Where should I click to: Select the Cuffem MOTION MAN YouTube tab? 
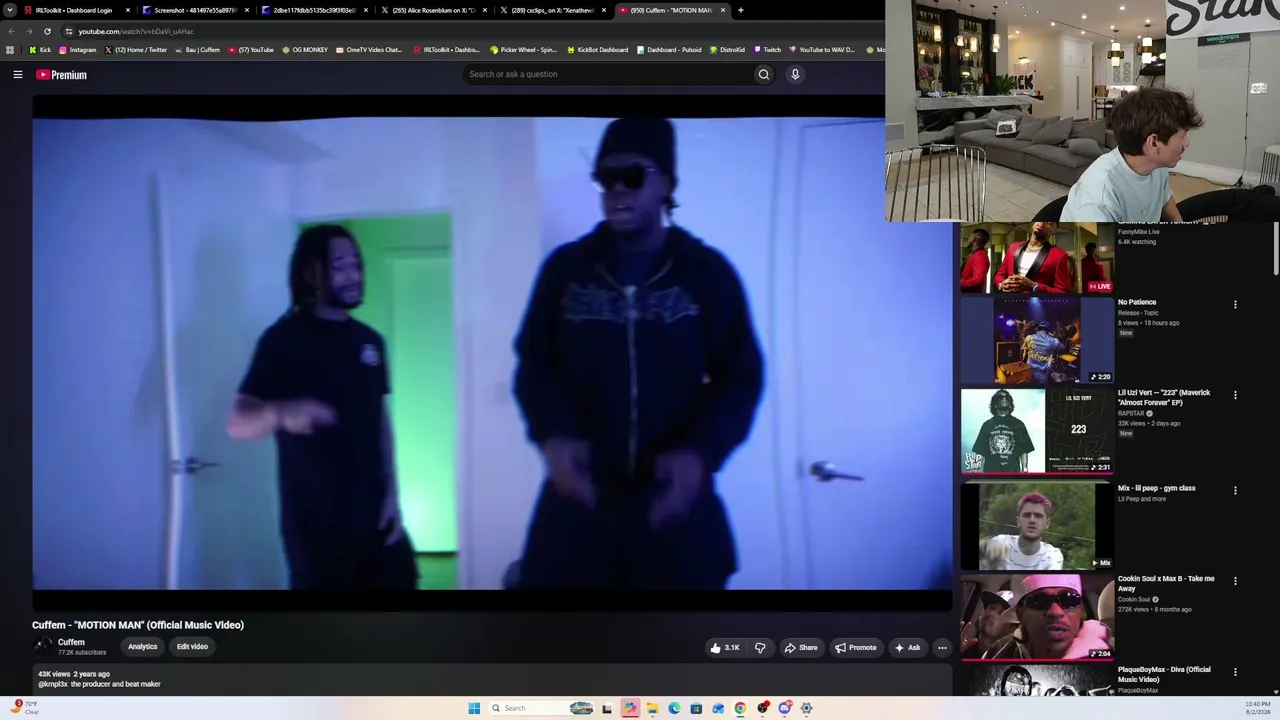672,10
